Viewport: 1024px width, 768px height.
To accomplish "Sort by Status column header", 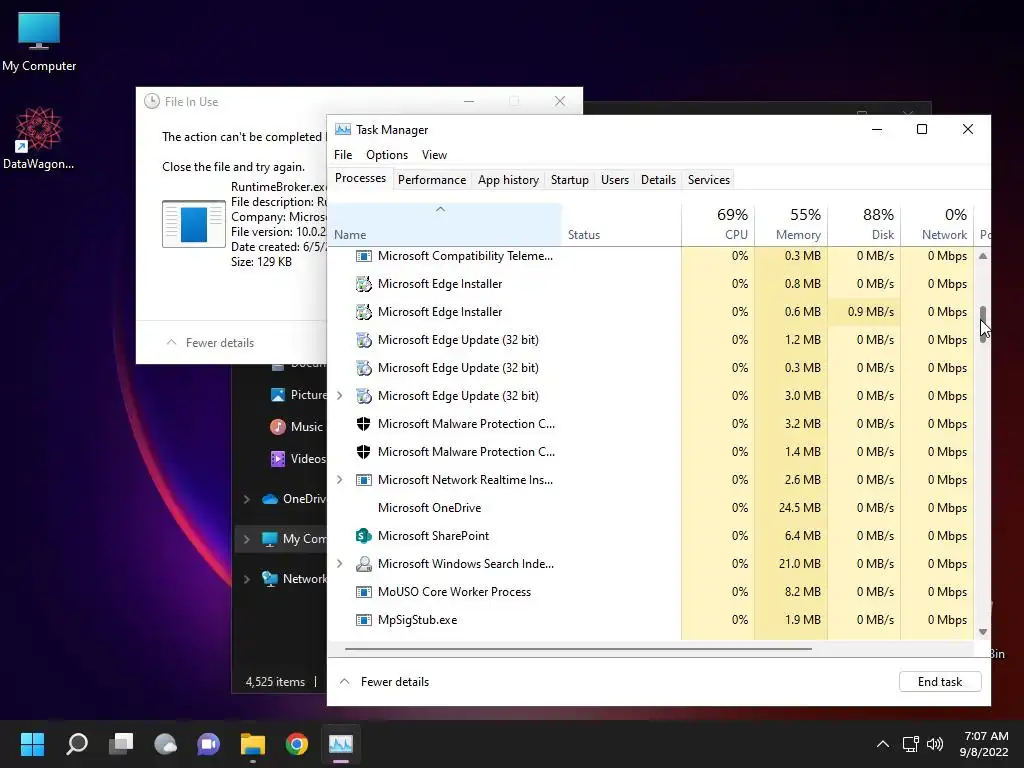I will coord(622,224).
